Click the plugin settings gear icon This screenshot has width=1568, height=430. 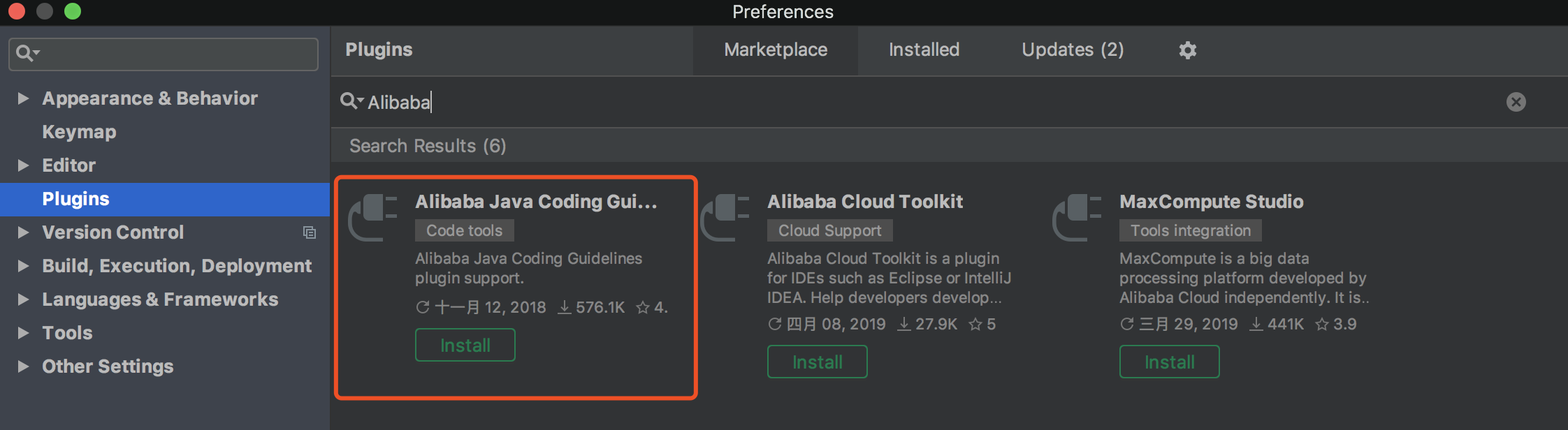1188,50
